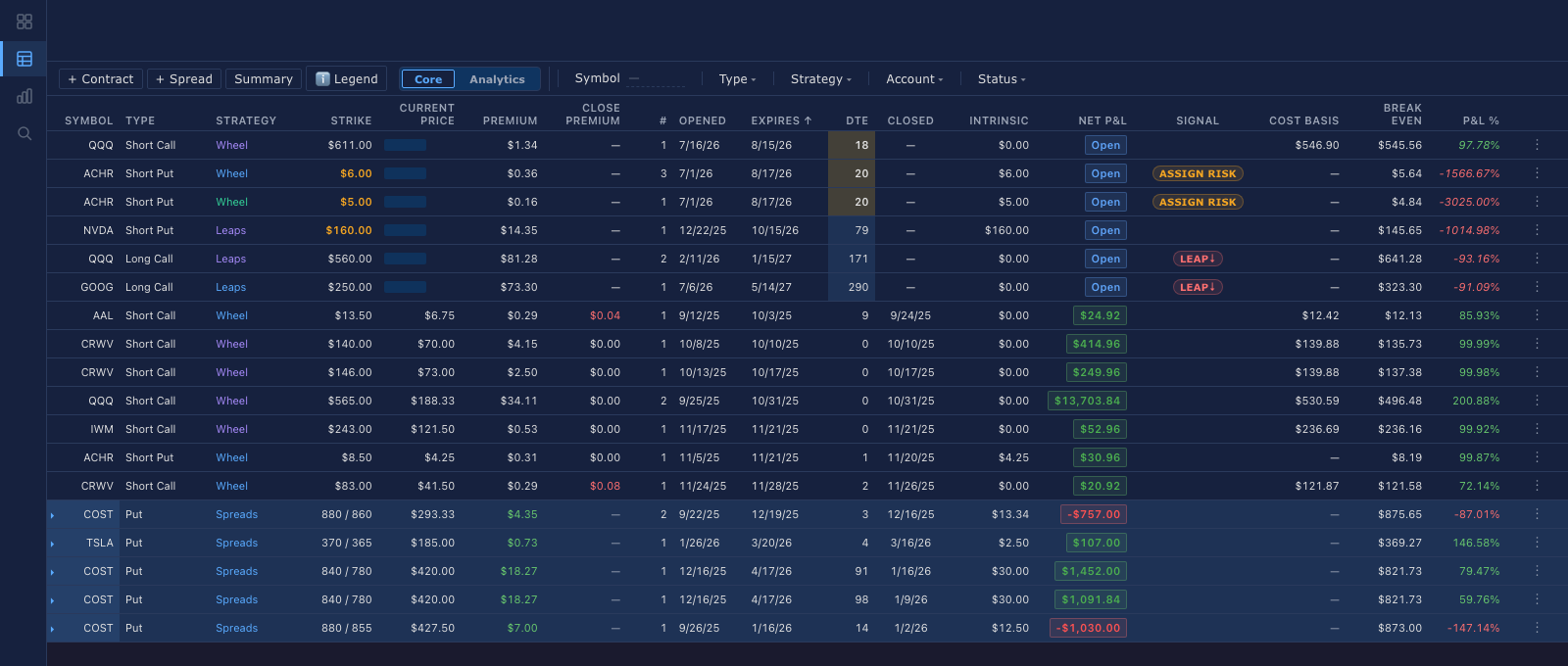Open row menu for CRWV $83.00 short call

click(x=1537, y=486)
